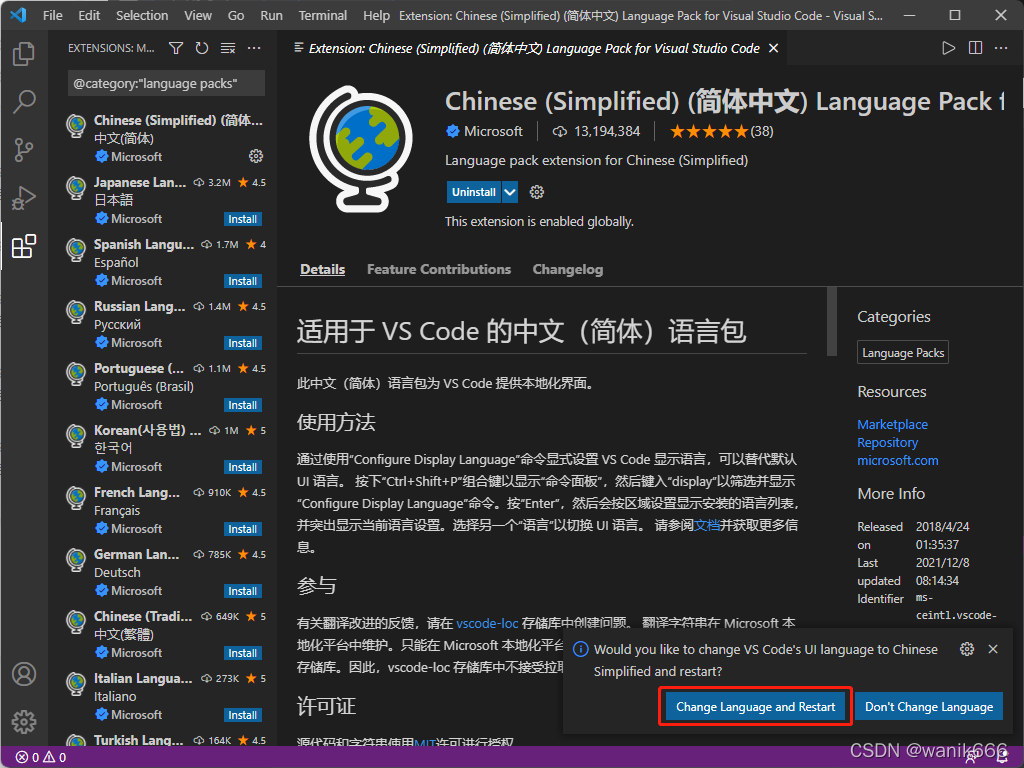Open the microsoft.com link

coord(898,460)
